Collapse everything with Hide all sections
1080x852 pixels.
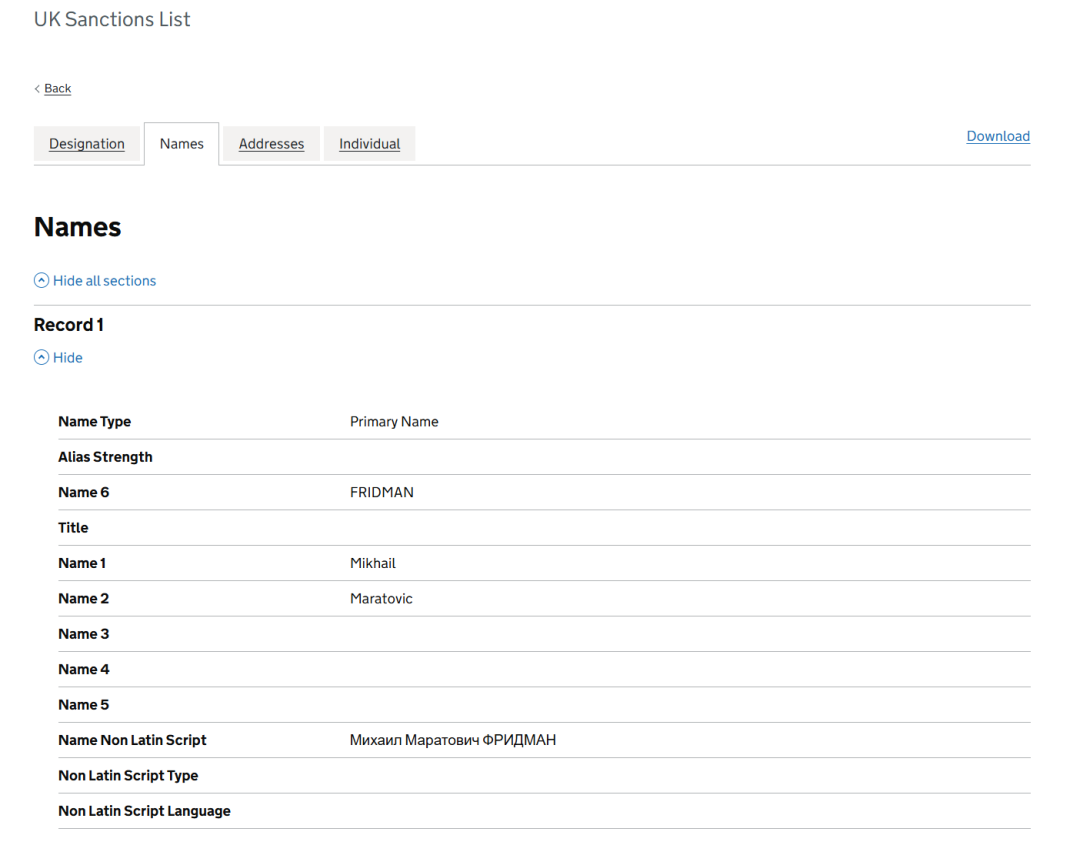pos(104,281)
